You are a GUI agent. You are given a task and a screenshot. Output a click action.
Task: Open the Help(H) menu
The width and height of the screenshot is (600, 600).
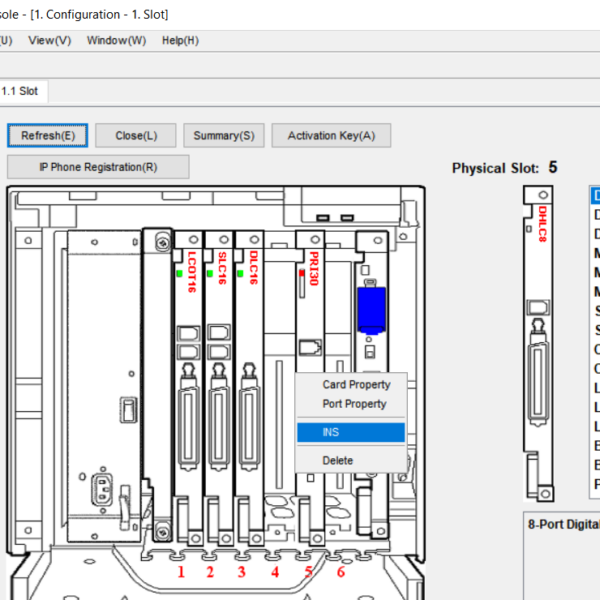(x=180, y=40)
